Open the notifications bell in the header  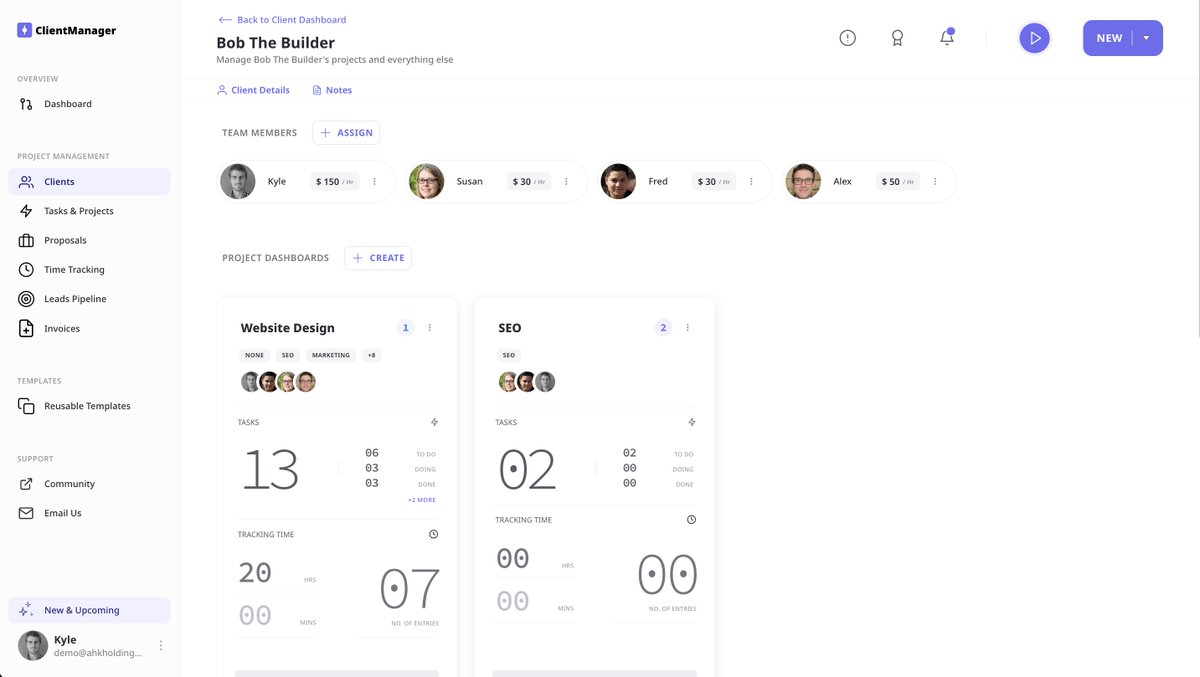[x=945, y=37]
